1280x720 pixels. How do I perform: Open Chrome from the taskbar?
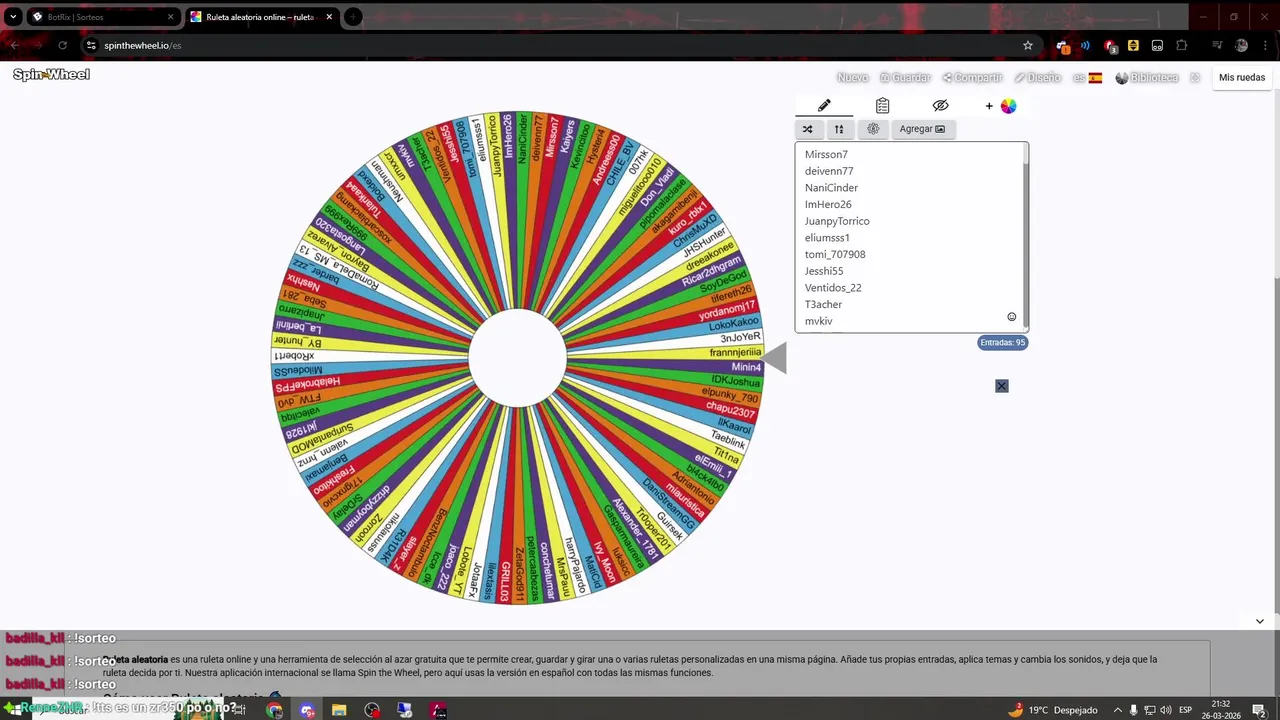pyautogui.click(x=275, y=710)
